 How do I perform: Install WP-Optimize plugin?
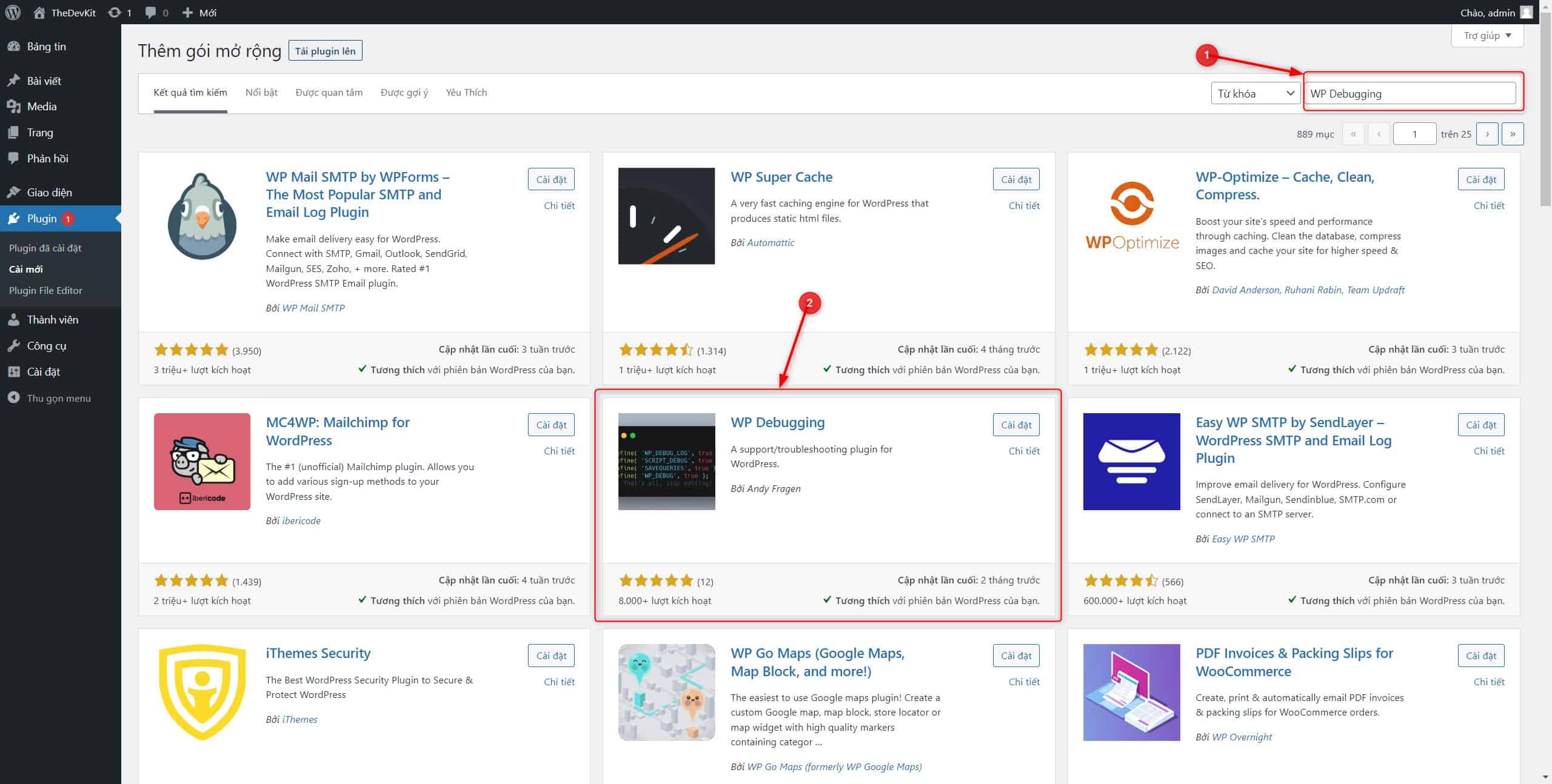(1481, 179)
